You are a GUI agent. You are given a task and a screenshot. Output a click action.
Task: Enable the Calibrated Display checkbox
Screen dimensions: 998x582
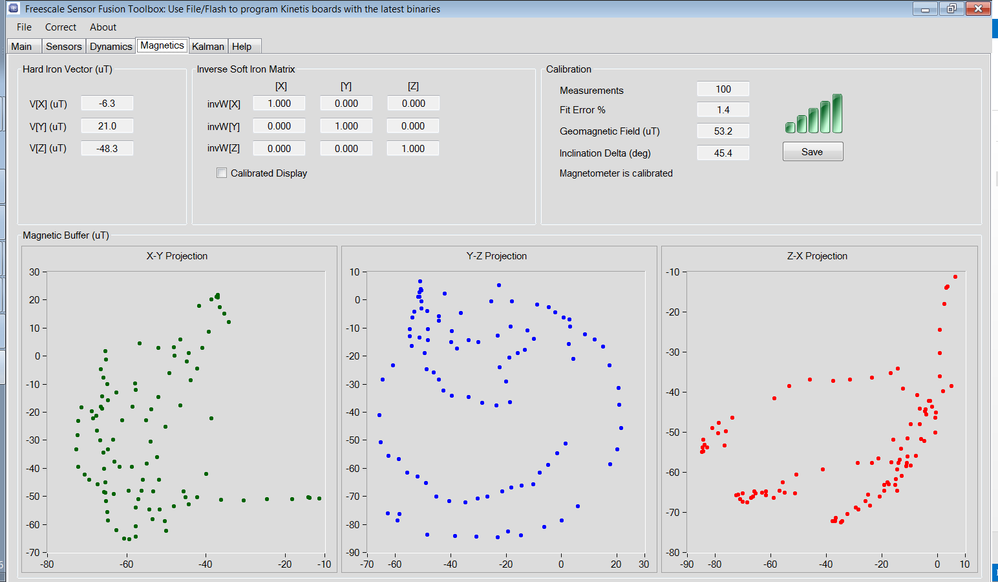(221, 173)
